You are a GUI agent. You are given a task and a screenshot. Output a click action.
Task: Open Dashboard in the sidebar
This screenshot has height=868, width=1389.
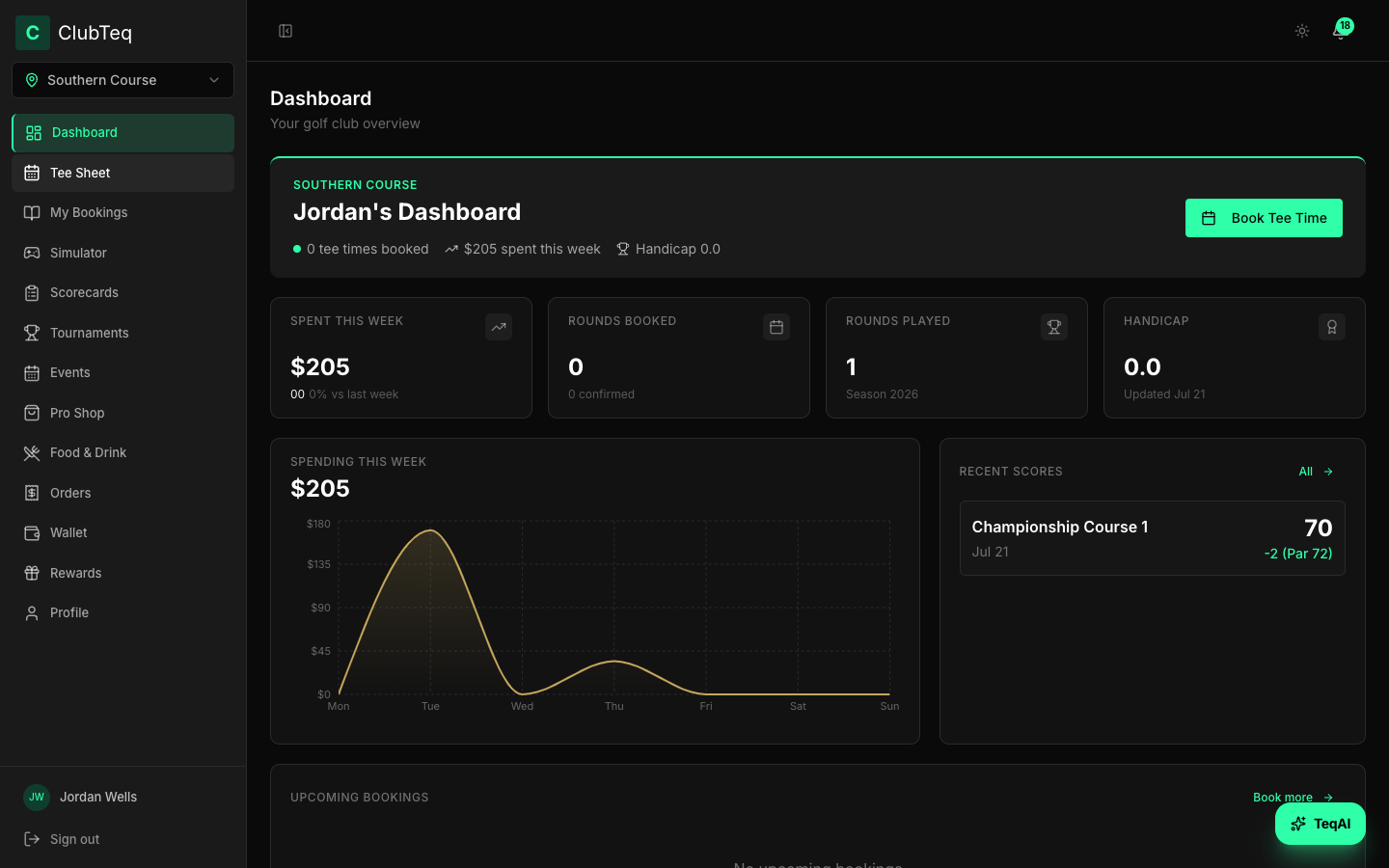click(123, 133)
